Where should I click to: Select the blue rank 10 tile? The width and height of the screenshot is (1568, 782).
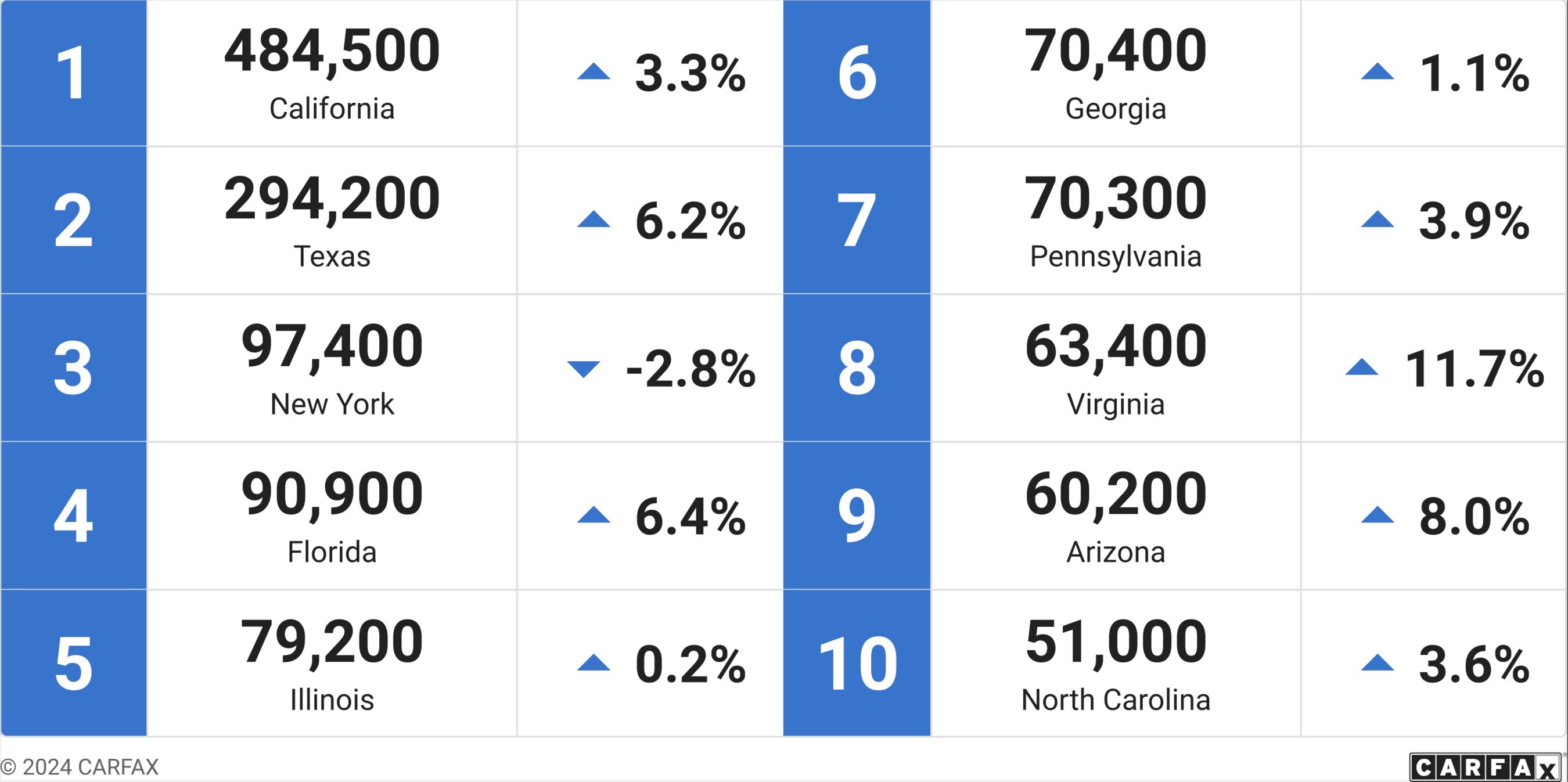[857, 664]
